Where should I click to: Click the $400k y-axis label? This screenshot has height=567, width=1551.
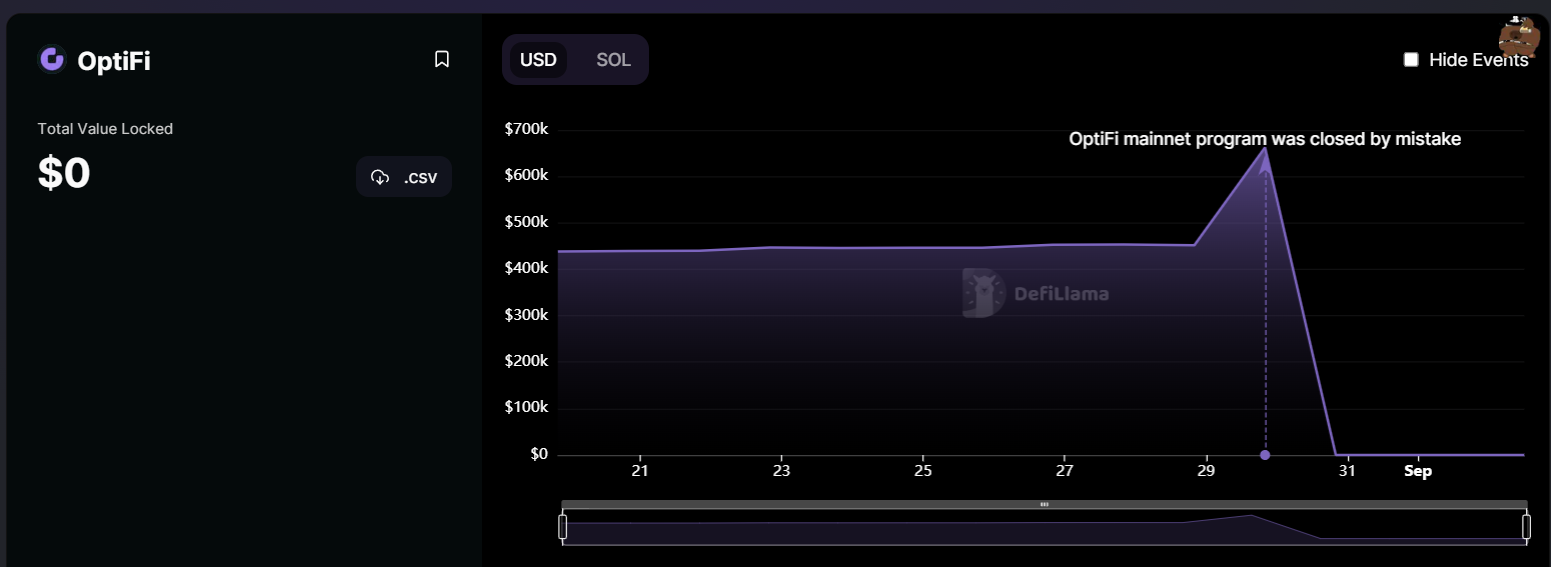click(526, 268)
